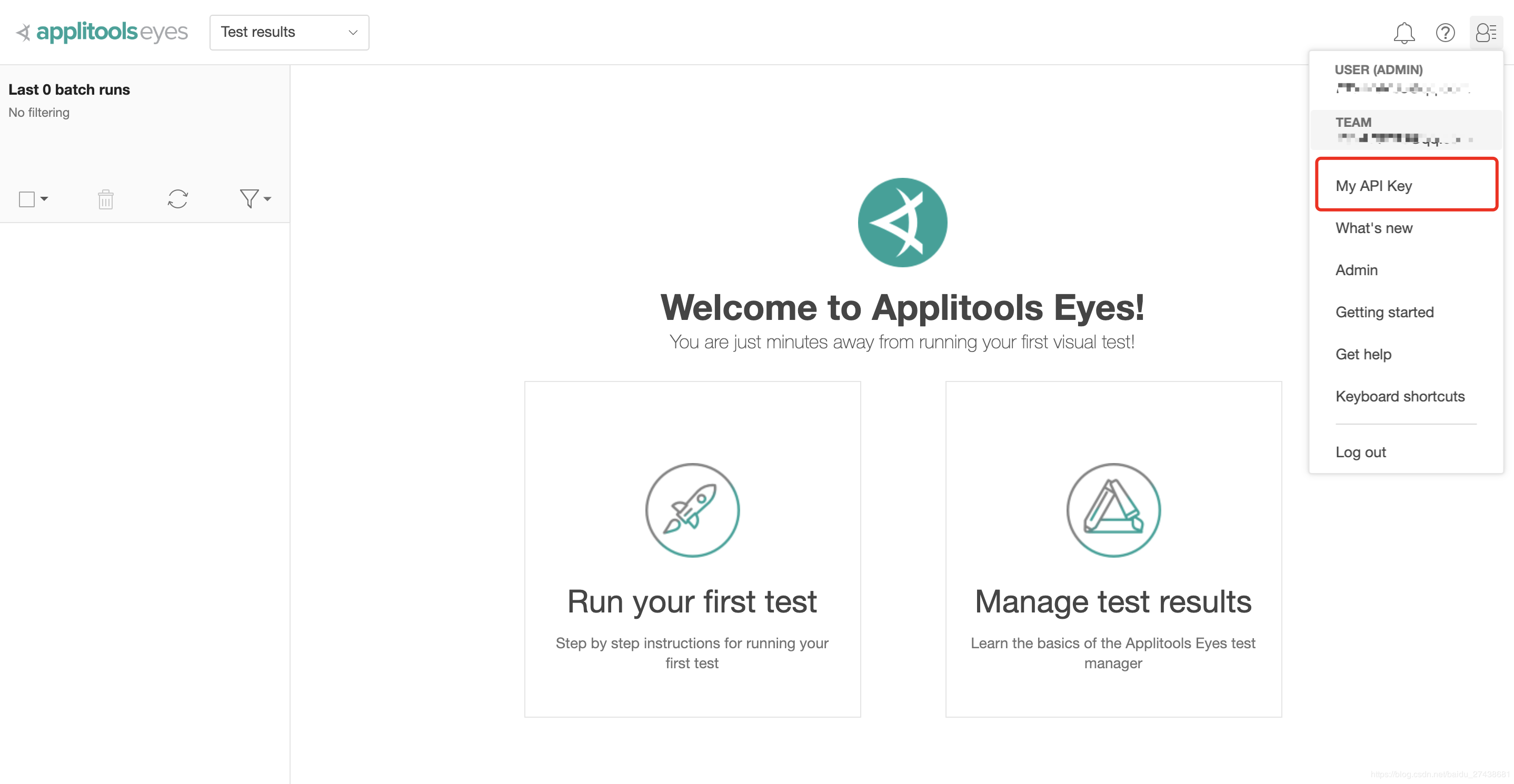Click the user account icon

[1487, 33]
